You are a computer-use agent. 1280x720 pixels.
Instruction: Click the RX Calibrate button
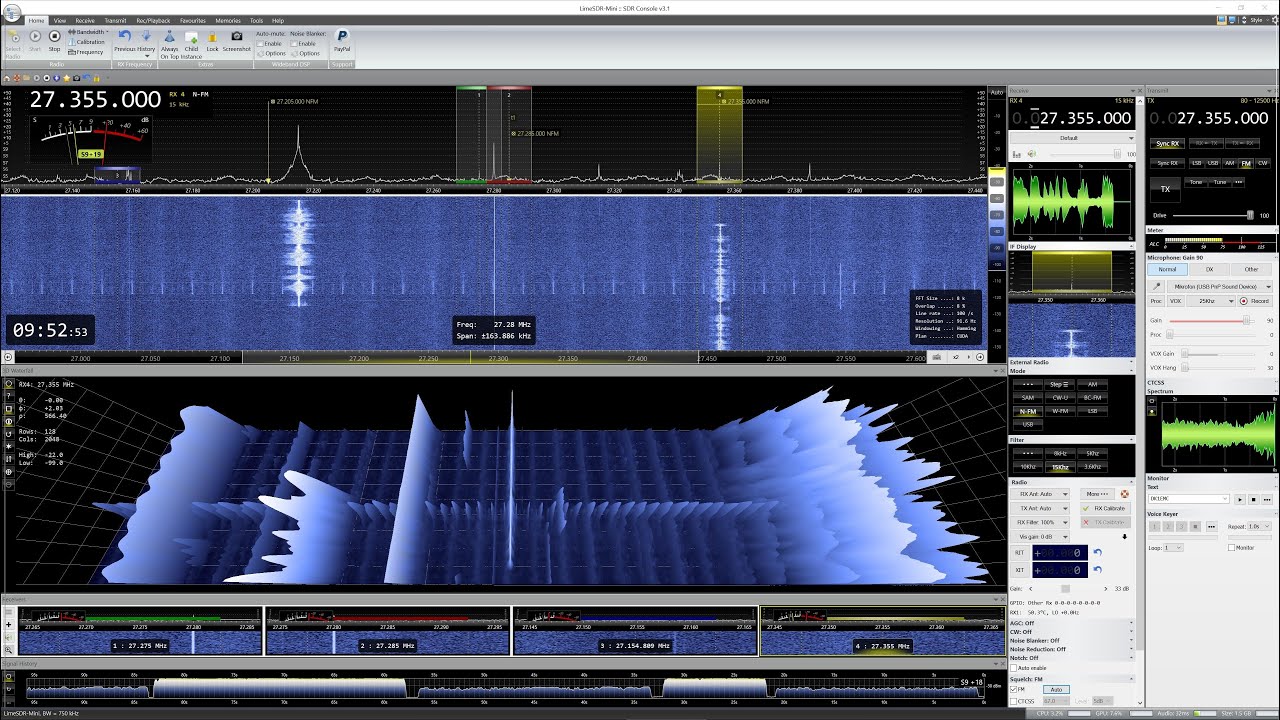(x=1104, y=508)
